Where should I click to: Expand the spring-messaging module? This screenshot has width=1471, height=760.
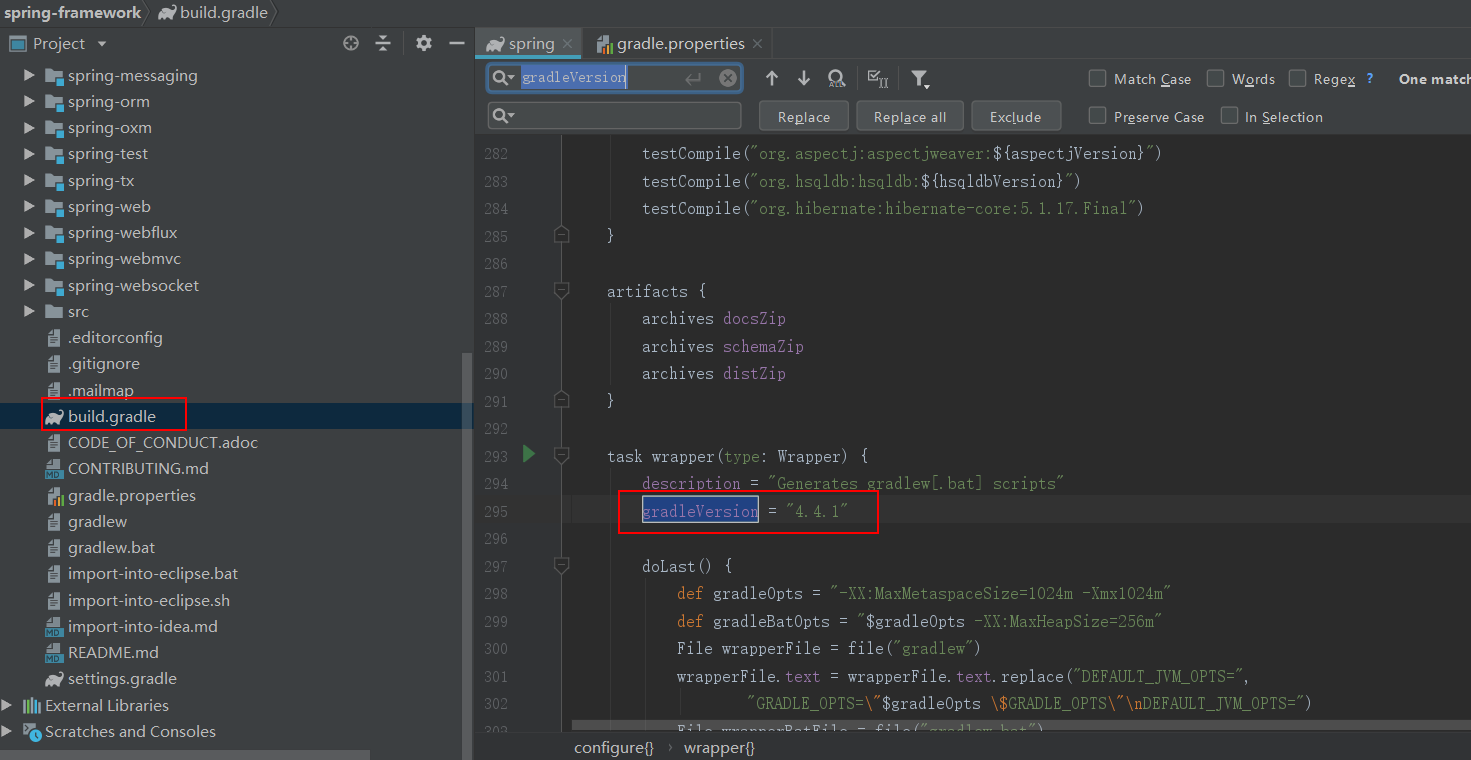29,75
